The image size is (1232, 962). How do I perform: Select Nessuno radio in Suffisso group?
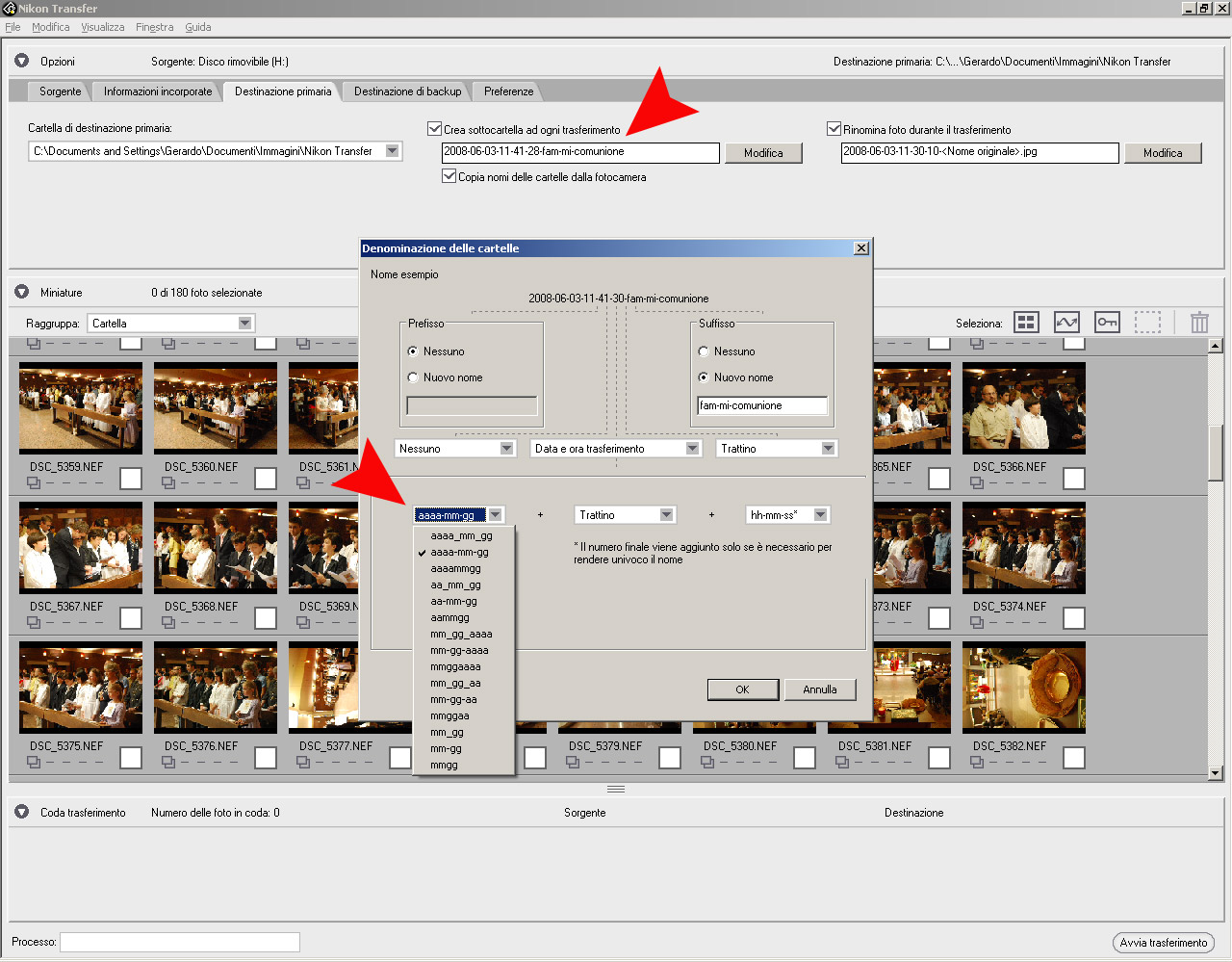(x=704, y=351)
